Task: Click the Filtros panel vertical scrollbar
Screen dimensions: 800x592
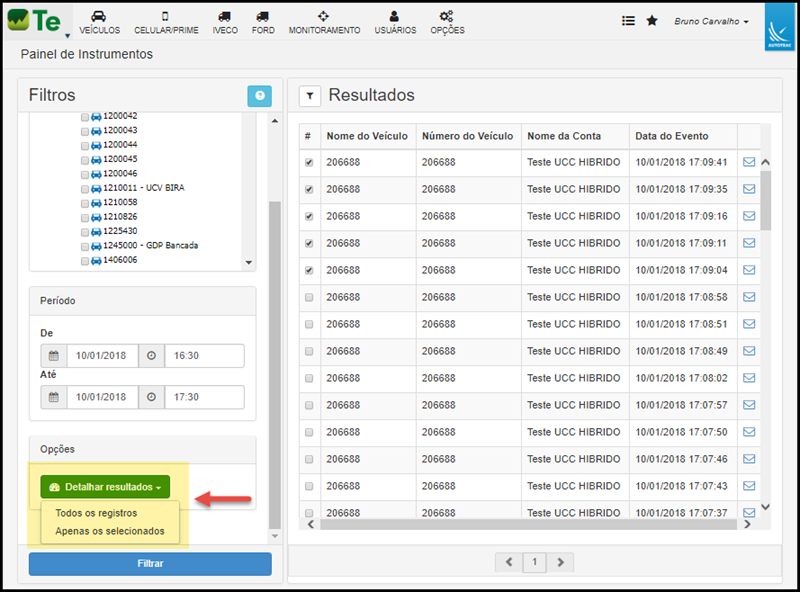Action: click(x=275, y=365)
